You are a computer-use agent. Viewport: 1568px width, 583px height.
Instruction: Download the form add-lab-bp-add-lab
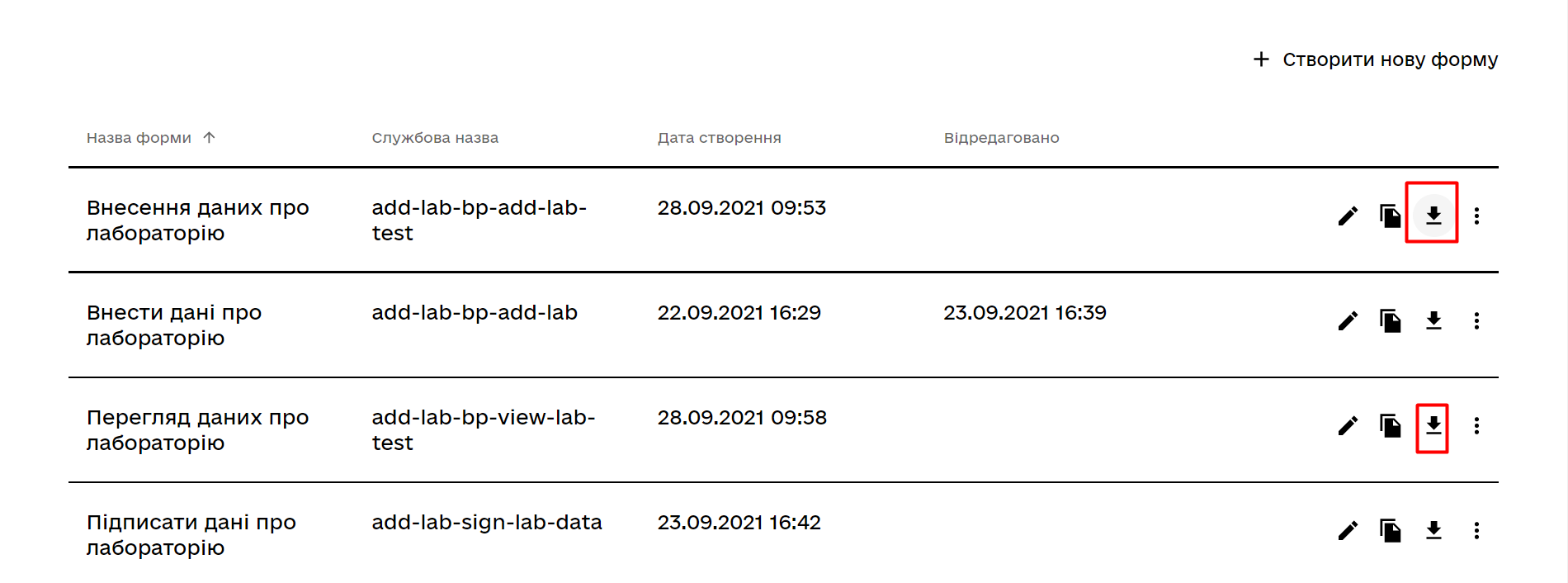(1433, 320)
